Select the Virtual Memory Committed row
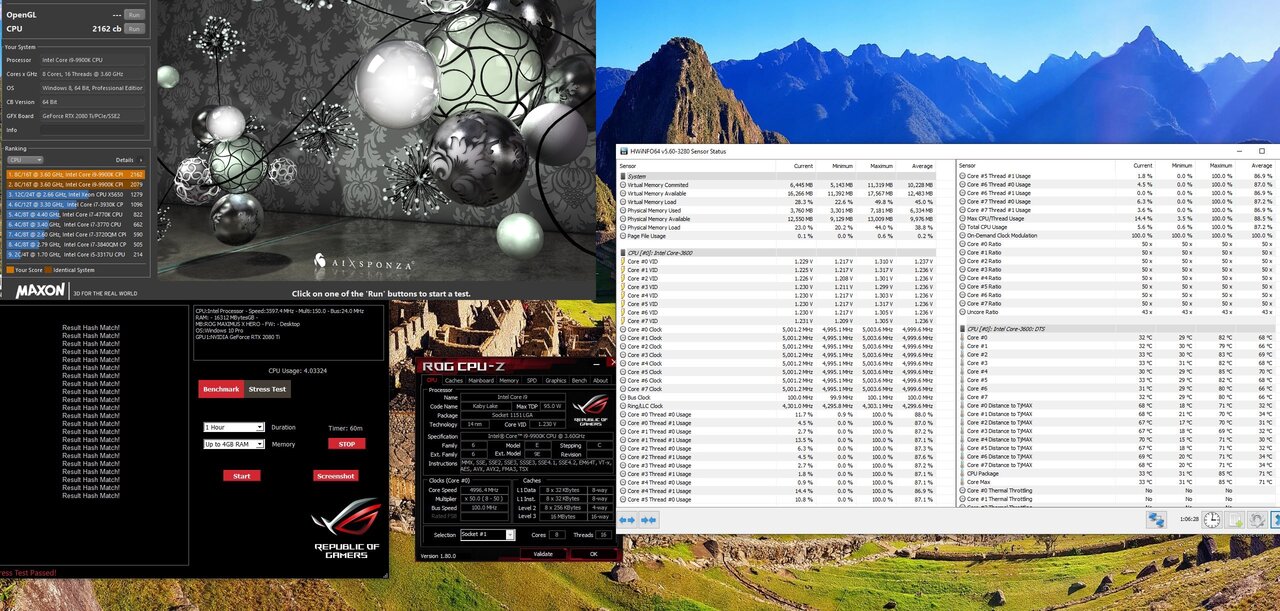The image size is (1280, 611). click(x=777, y=185)
